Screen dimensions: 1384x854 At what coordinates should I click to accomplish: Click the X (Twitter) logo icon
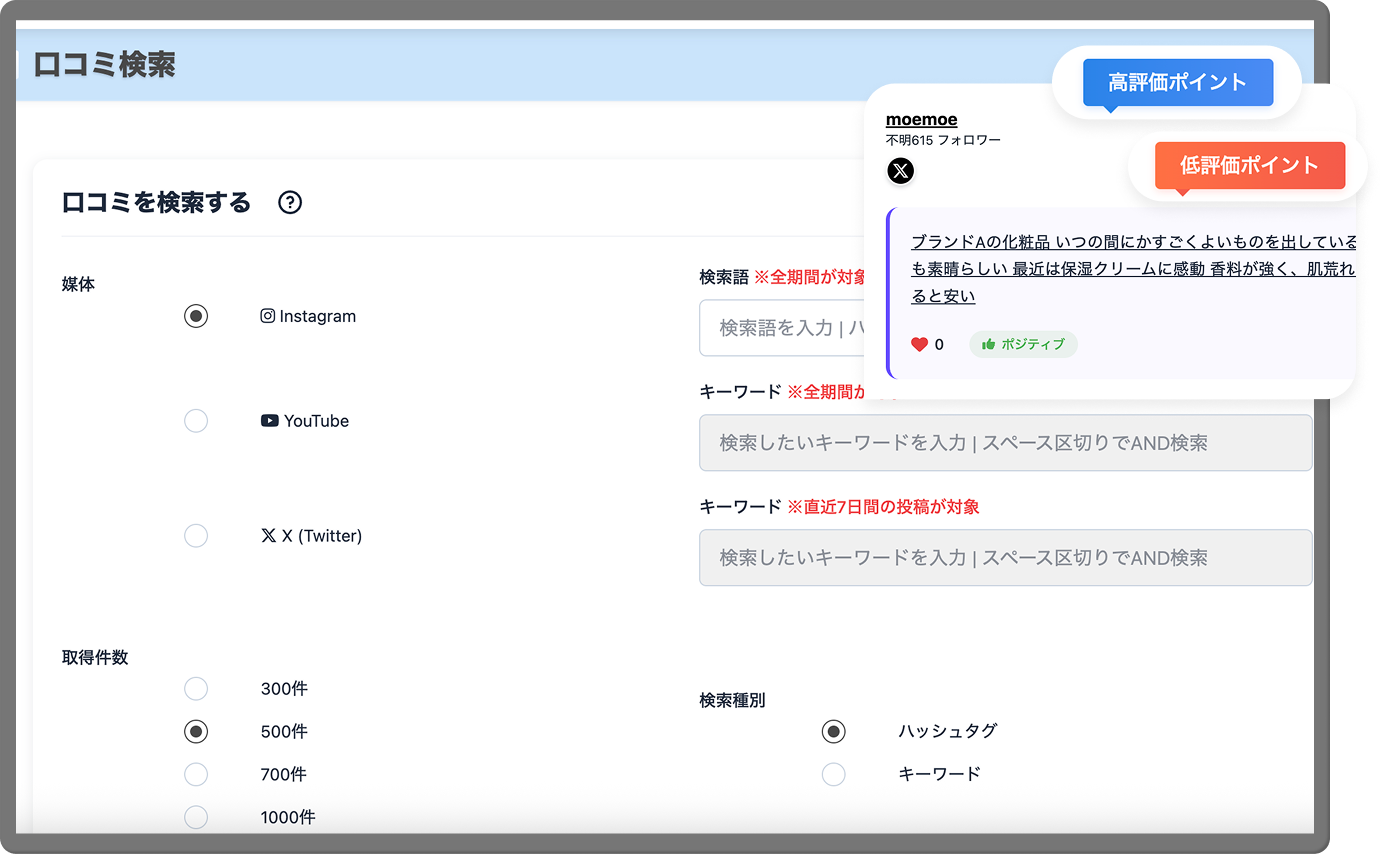tap(268, 536)
